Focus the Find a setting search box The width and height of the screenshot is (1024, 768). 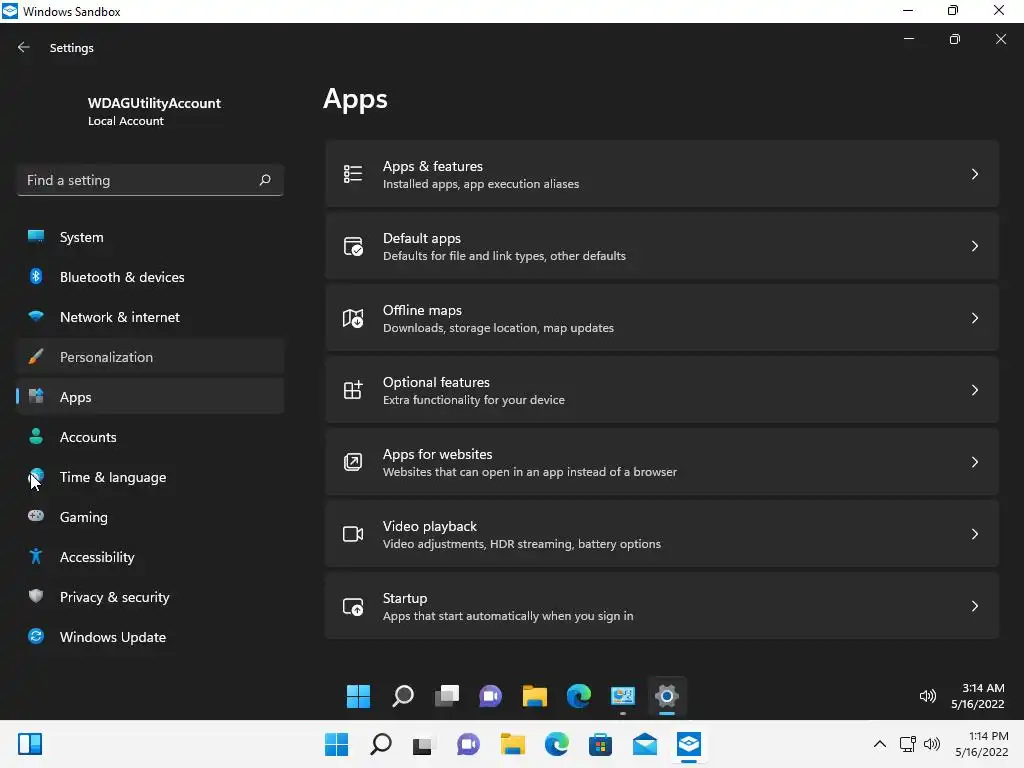pyautogui.click(x=150, y=180)
